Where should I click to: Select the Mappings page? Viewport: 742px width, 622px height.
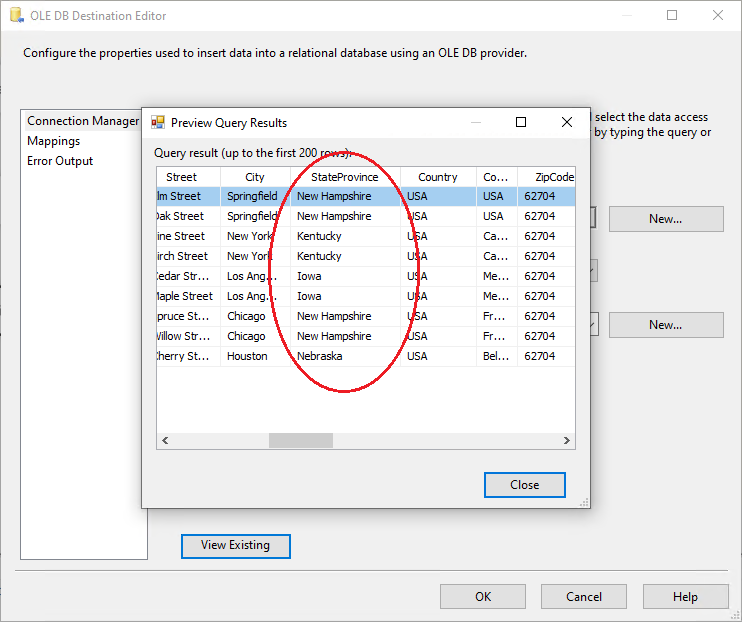tap(54, 141)
